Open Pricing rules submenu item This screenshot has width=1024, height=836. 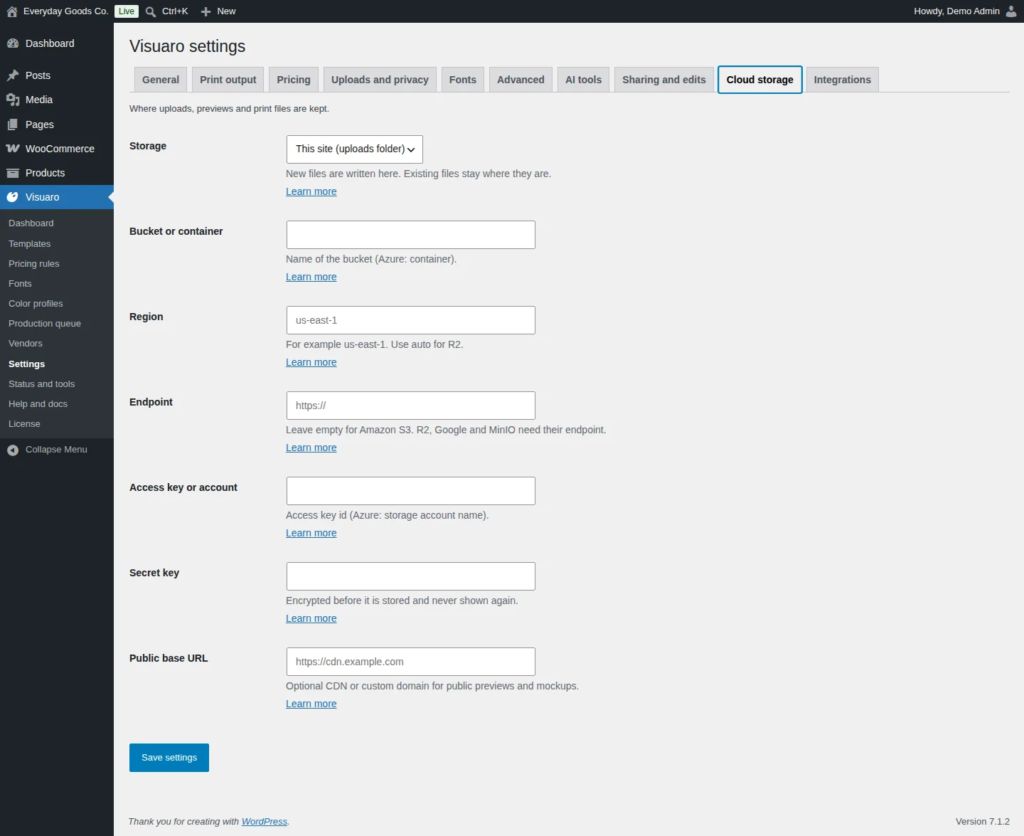point(34,264)
